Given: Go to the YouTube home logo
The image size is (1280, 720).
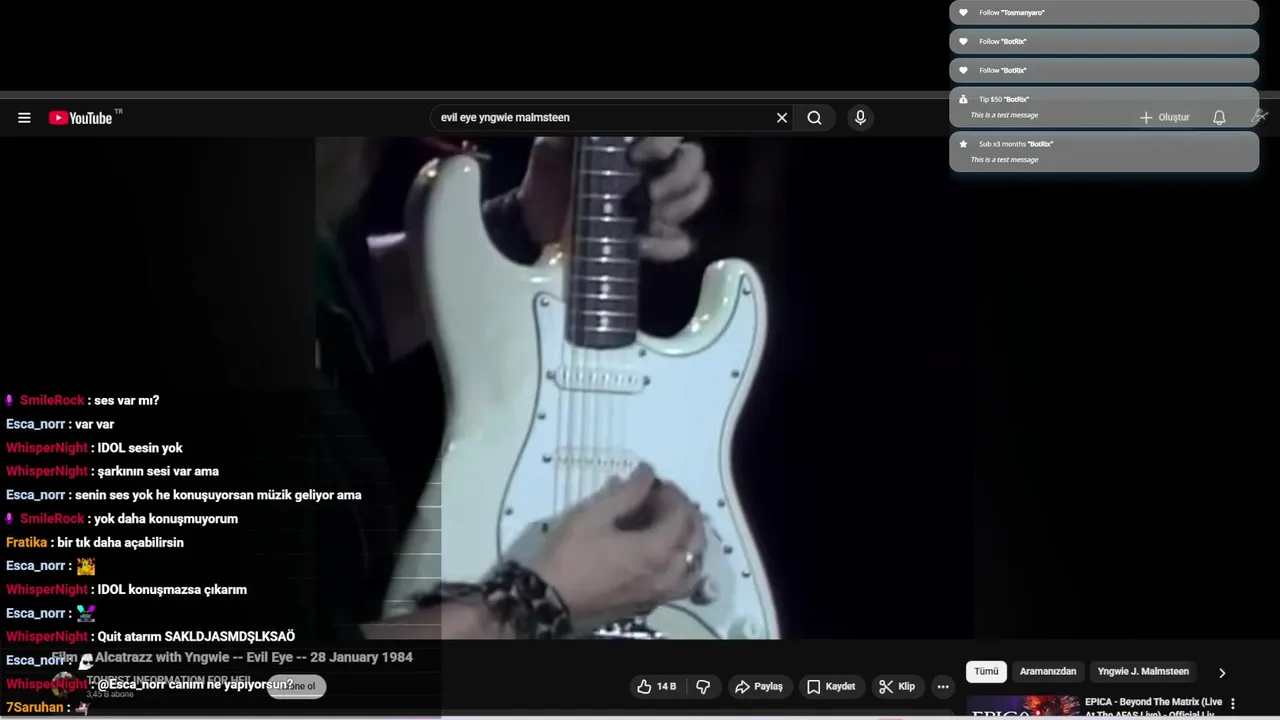Looking at the screenshot, I should [80, 118].
